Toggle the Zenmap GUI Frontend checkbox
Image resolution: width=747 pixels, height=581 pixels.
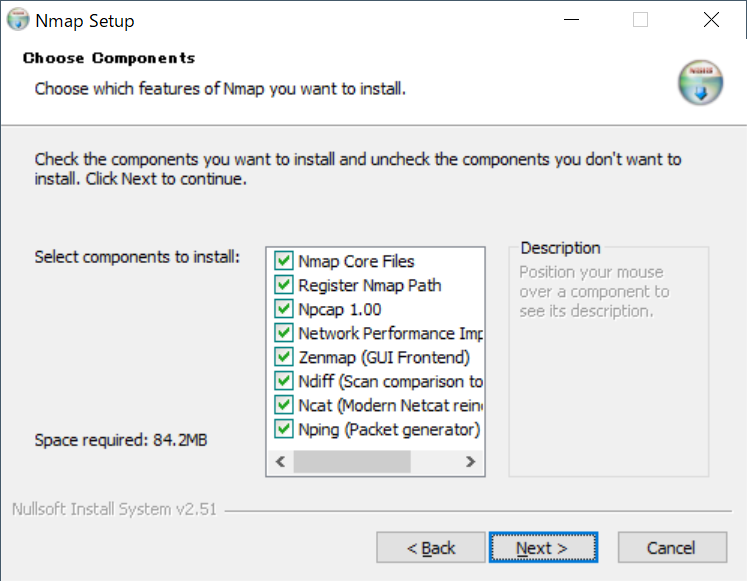coord(283,358)
